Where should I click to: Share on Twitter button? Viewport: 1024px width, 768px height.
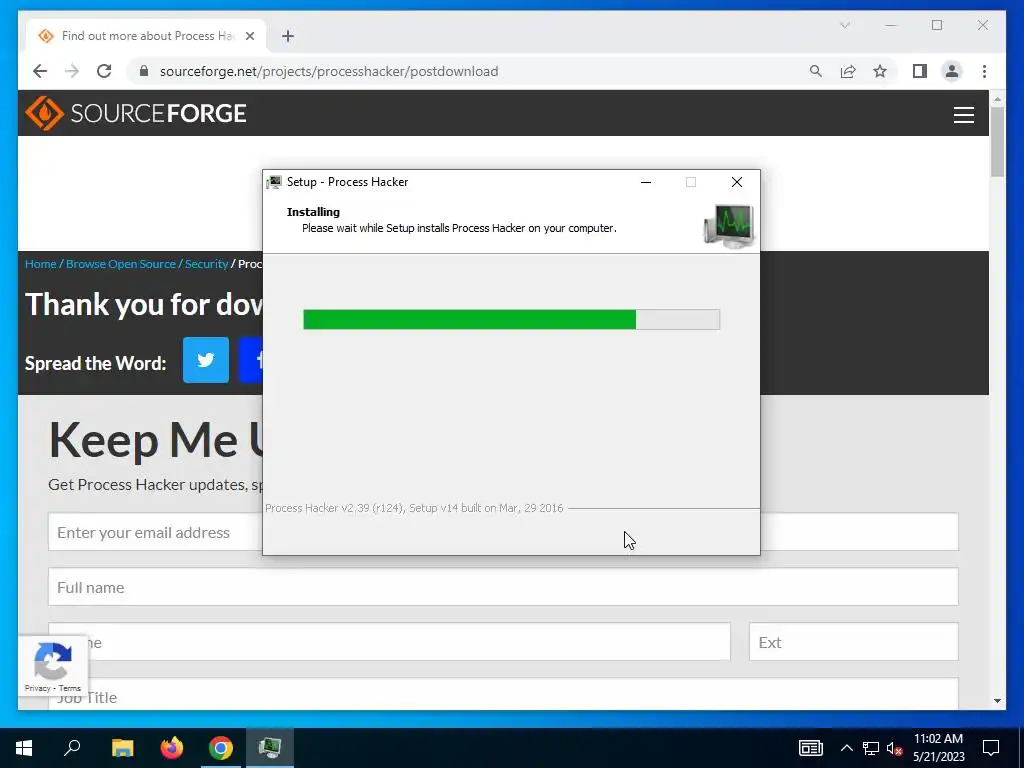click(206, 360)
